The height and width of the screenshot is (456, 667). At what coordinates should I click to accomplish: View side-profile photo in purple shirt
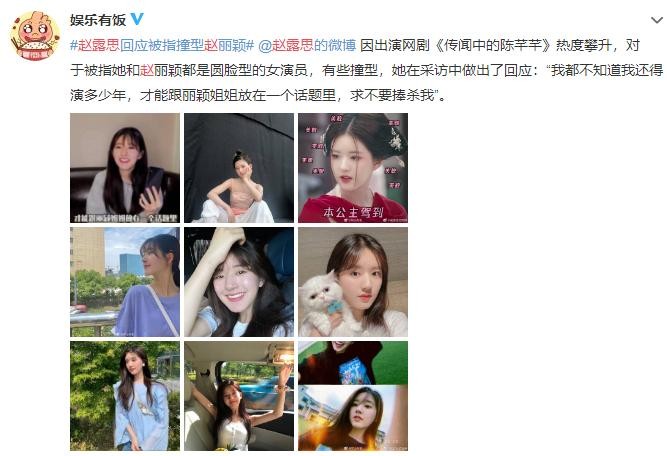pos(125,282)
